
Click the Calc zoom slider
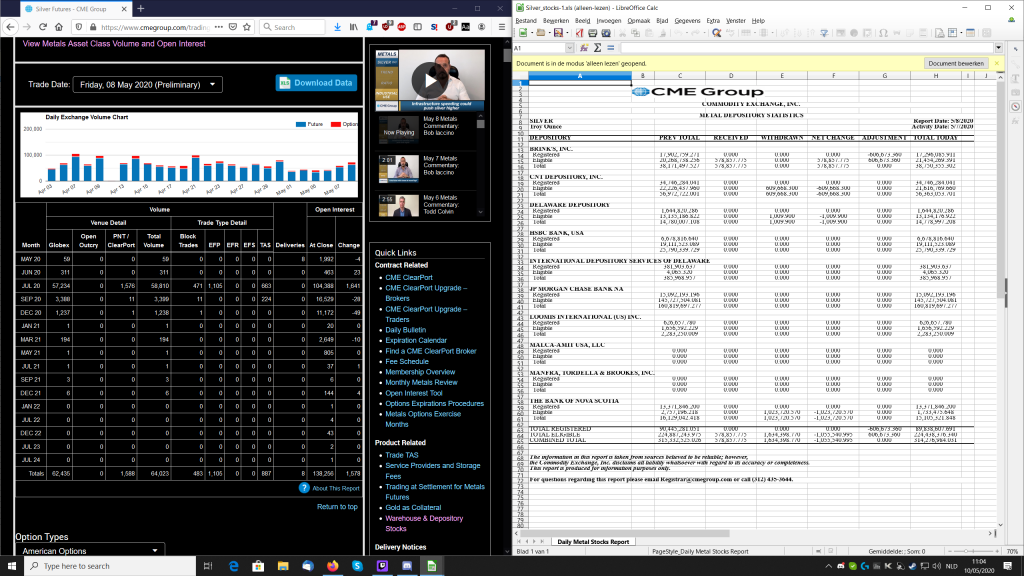974,552
